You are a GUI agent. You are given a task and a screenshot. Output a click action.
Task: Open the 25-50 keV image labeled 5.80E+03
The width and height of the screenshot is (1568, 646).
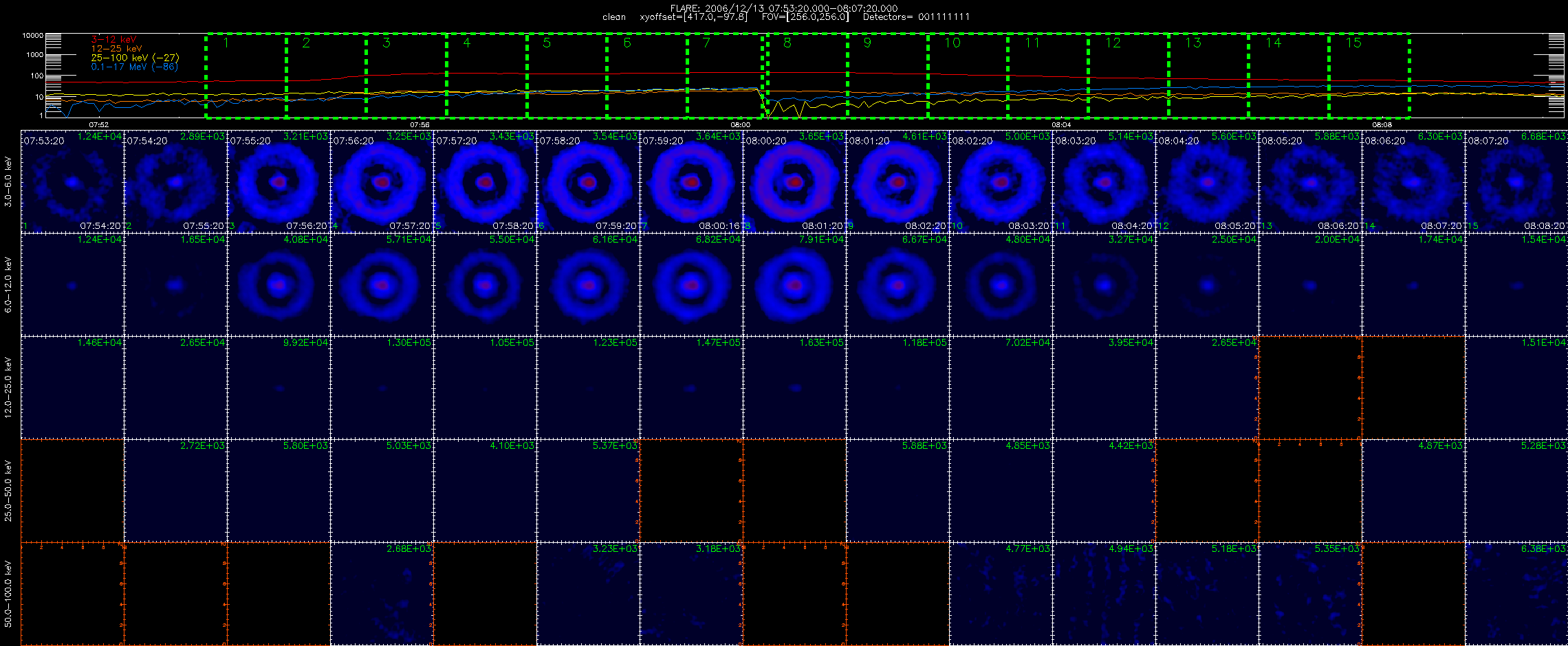click(x=279, y=491)
